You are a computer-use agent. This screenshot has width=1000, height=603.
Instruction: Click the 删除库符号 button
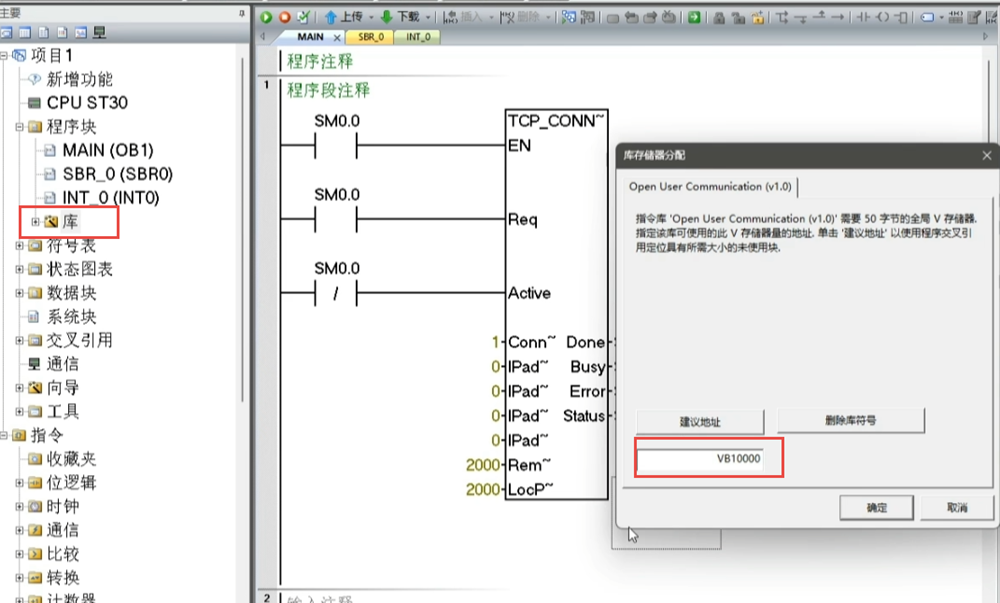850,421
